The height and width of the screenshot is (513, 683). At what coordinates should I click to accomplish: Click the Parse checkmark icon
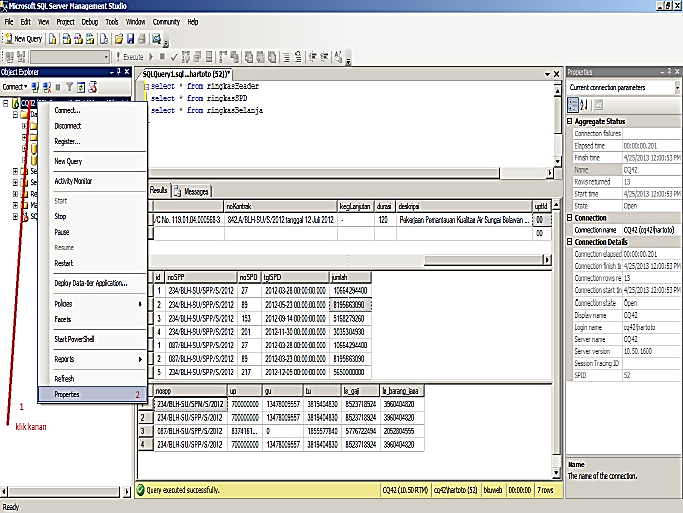pos(174,57)
